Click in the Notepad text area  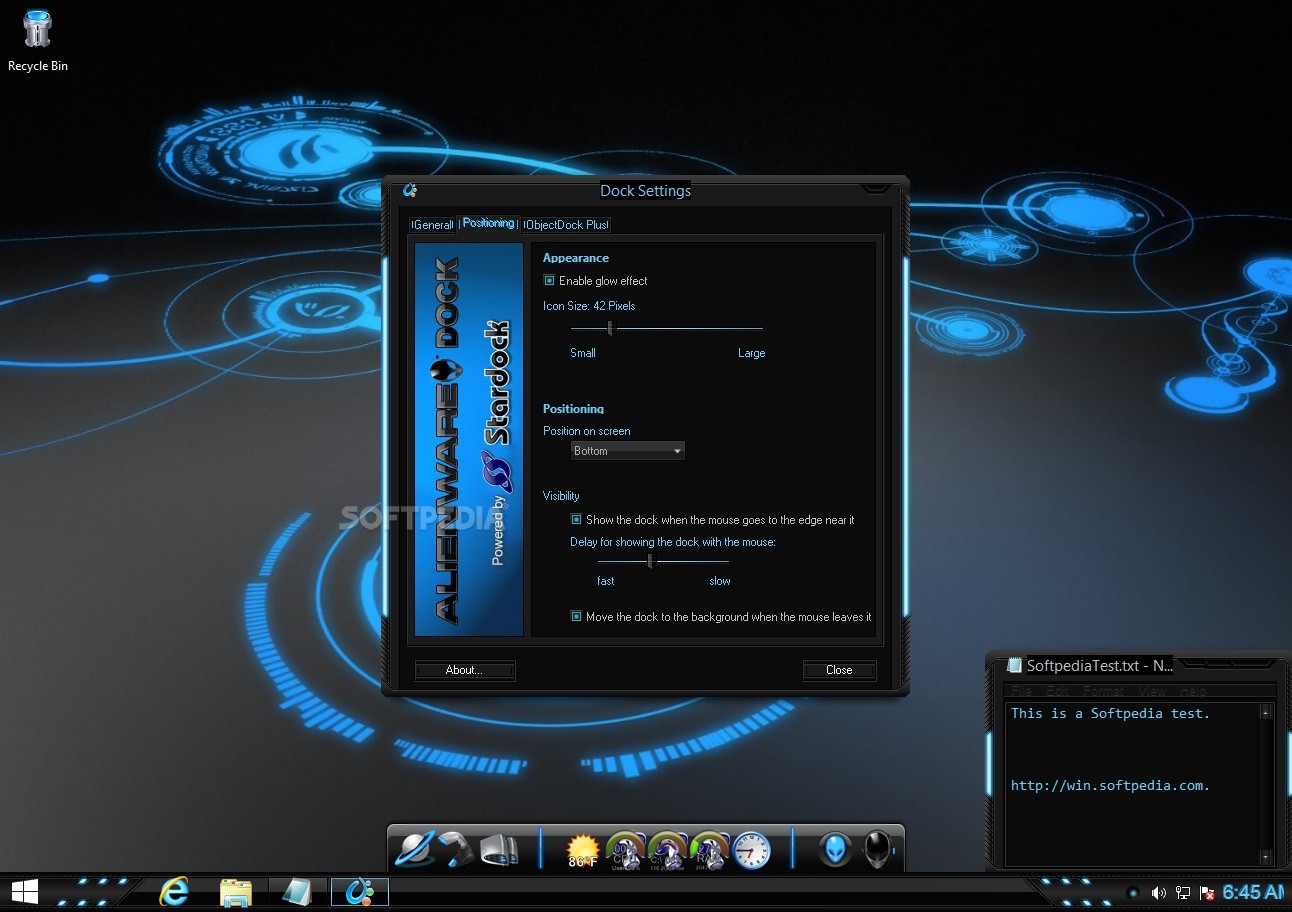click(1131, 784)
